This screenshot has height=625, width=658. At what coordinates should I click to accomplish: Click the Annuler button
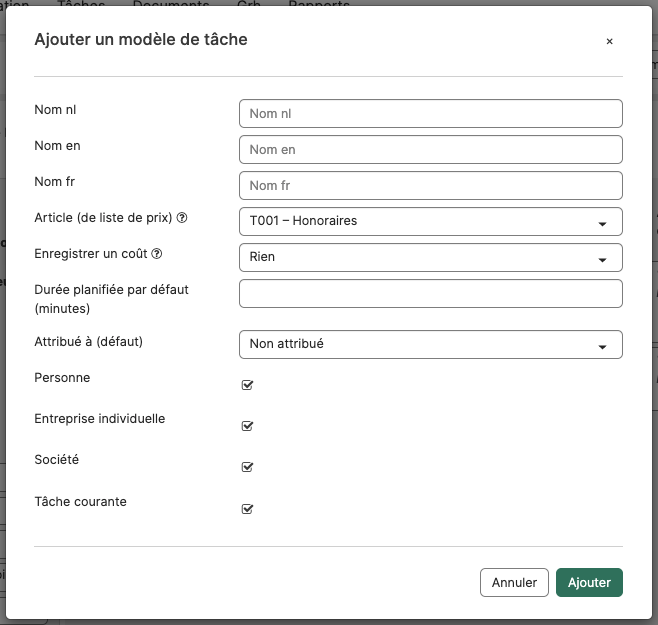[514, 582]
